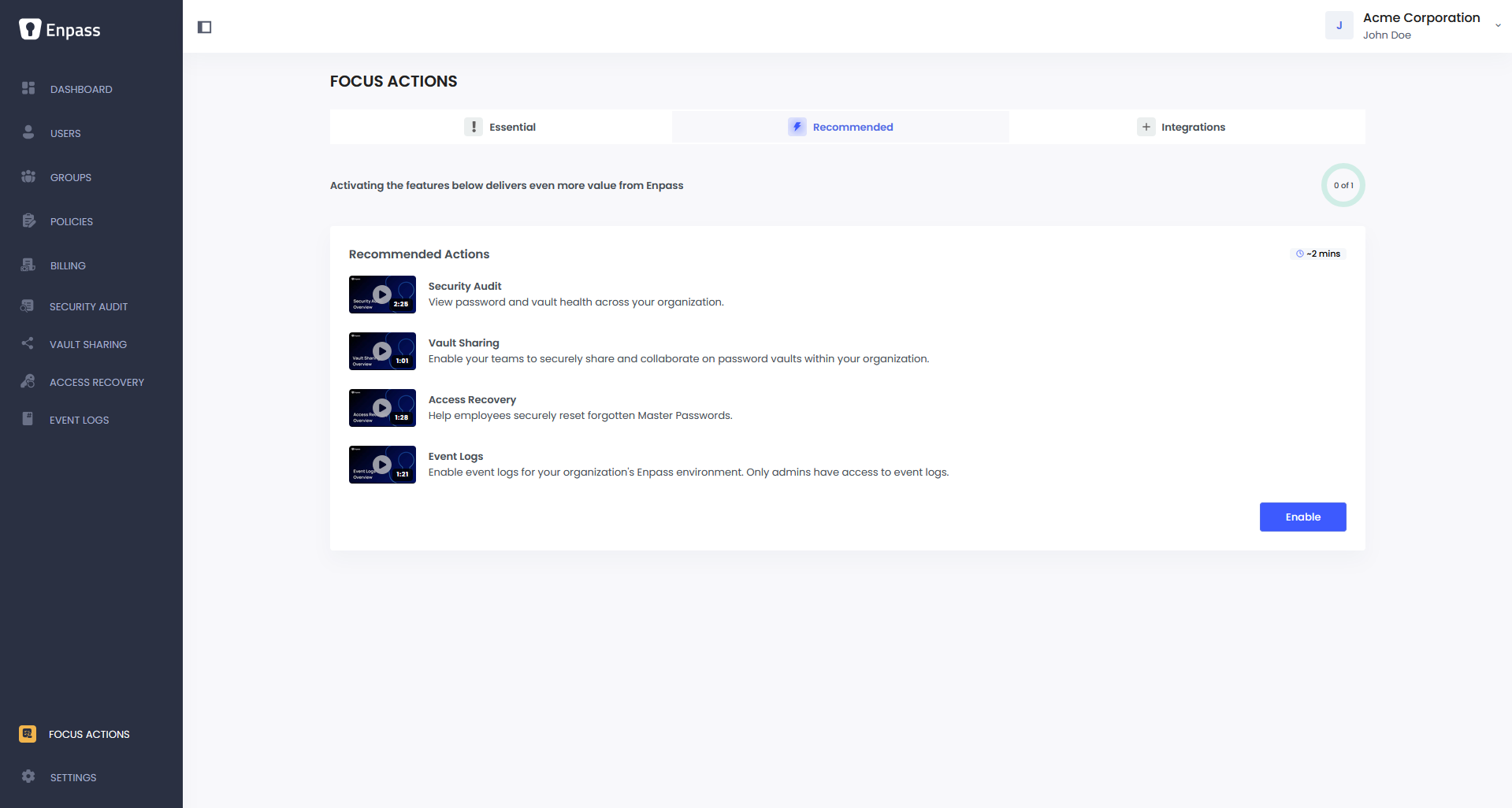
Task: Switch to the Essential tab
Action: (500, 127)
